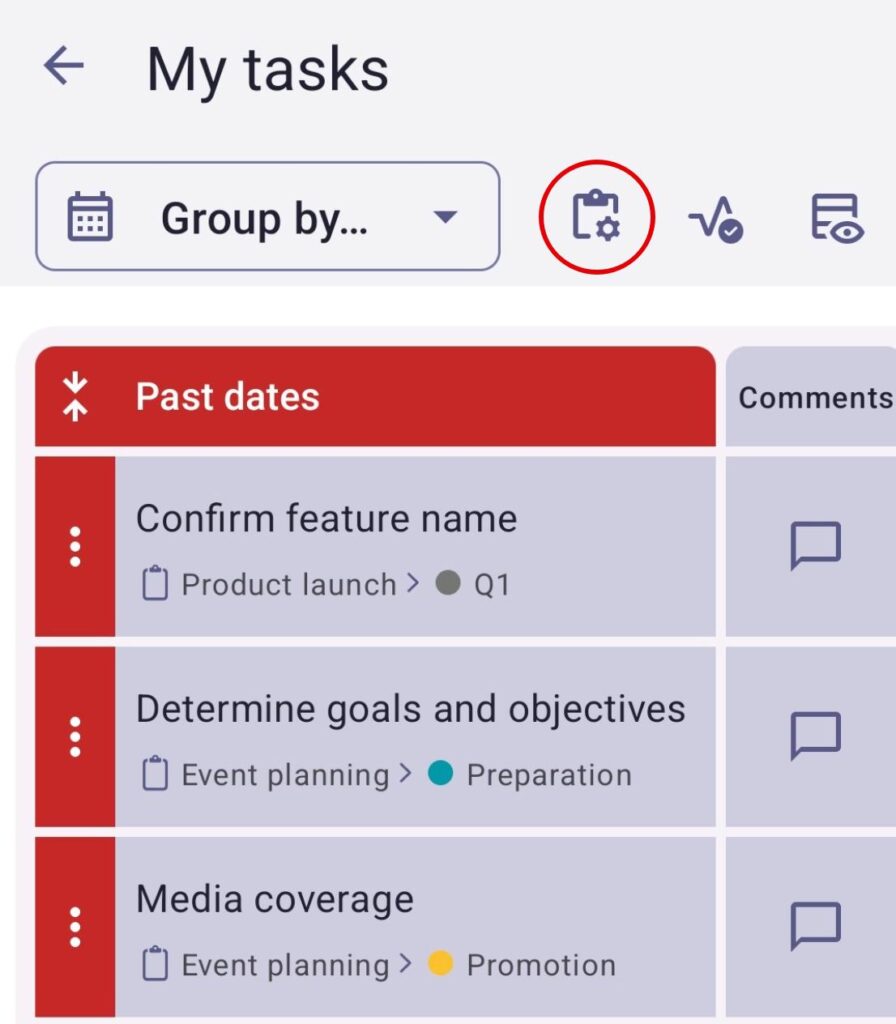The width and height of the screenshot is (896, 1024).
Task: Collapse the Past dates group
Action: [75, 397]
